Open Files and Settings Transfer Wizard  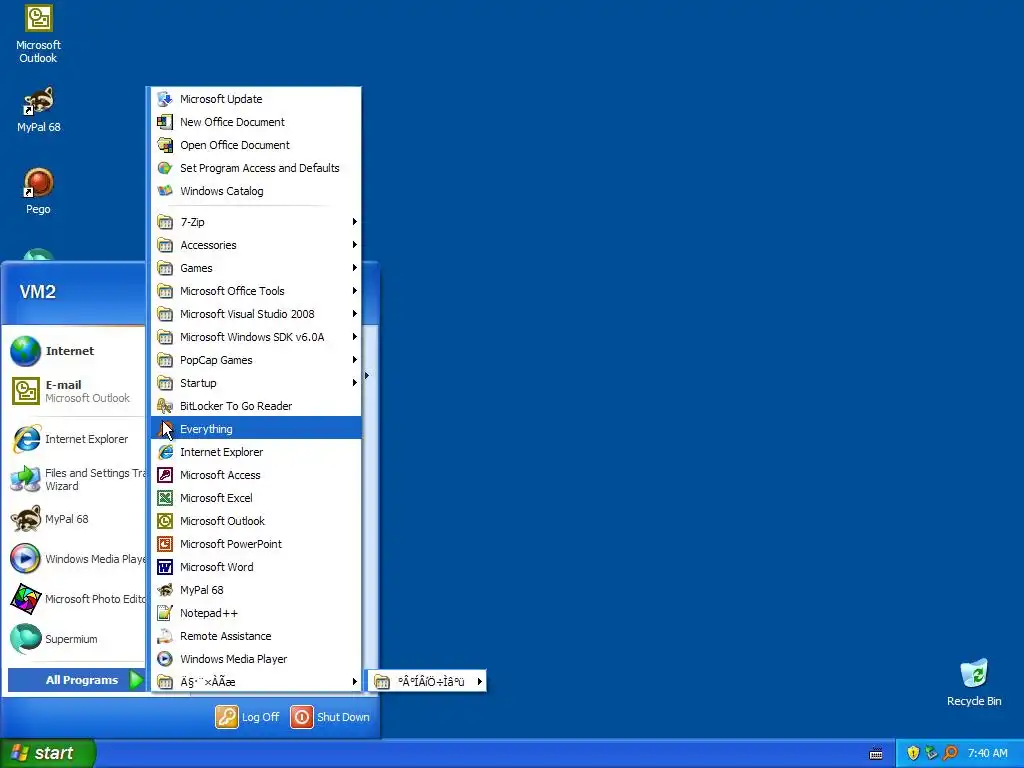click(x=76, y=479)
